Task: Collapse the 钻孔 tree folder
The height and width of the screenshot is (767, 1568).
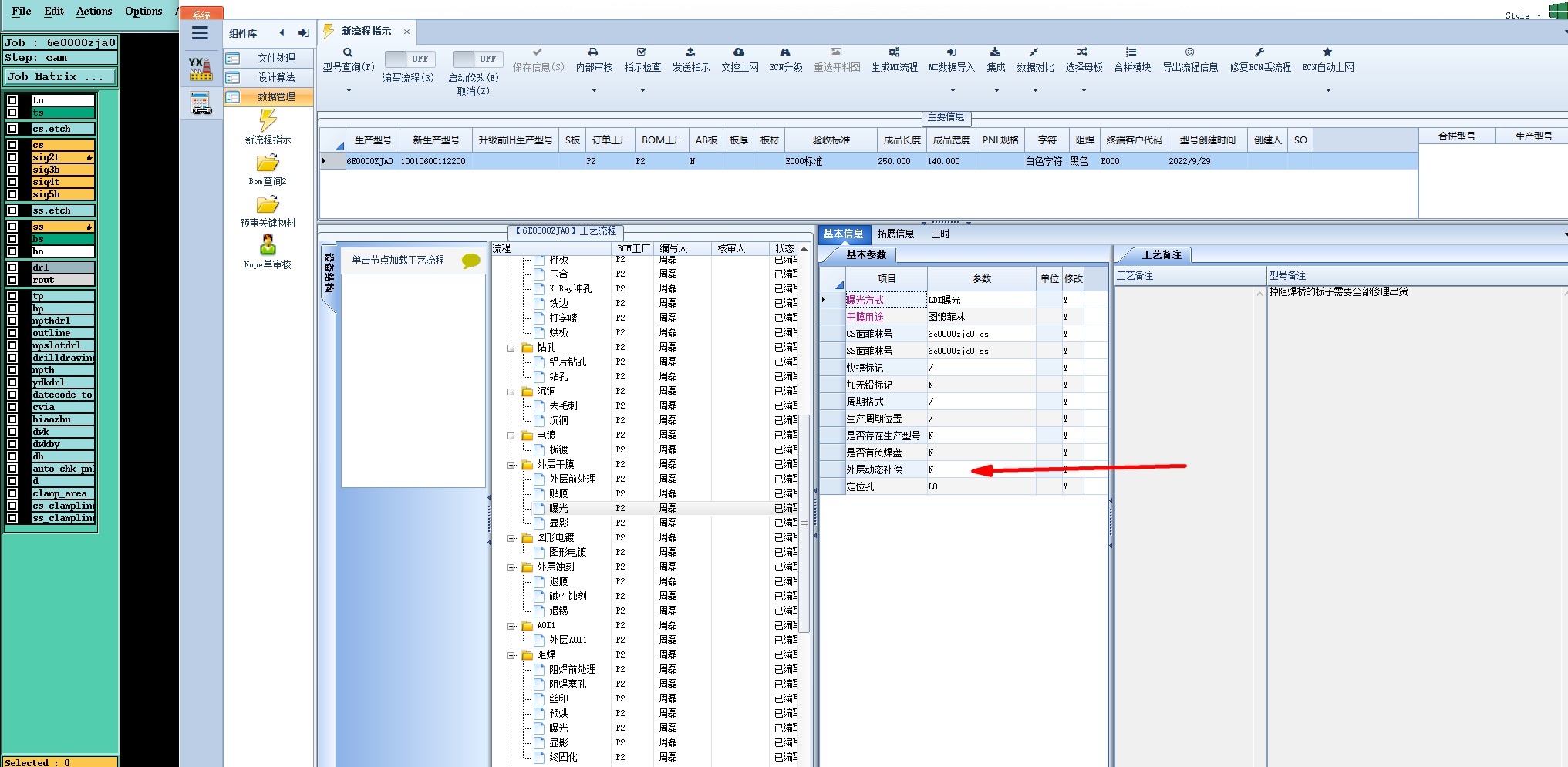Action: tap(511, 348)
